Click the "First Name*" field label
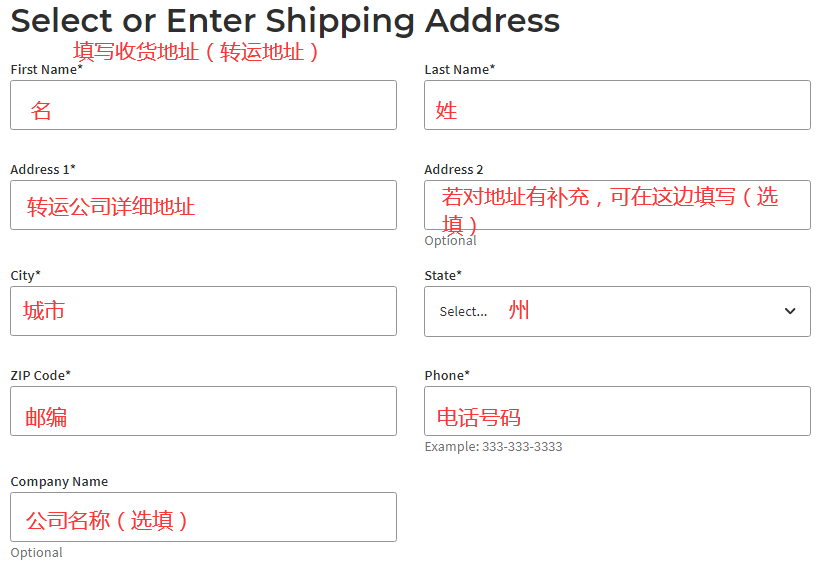Viewport: 820px width, 569px height. tap(46, 69)
